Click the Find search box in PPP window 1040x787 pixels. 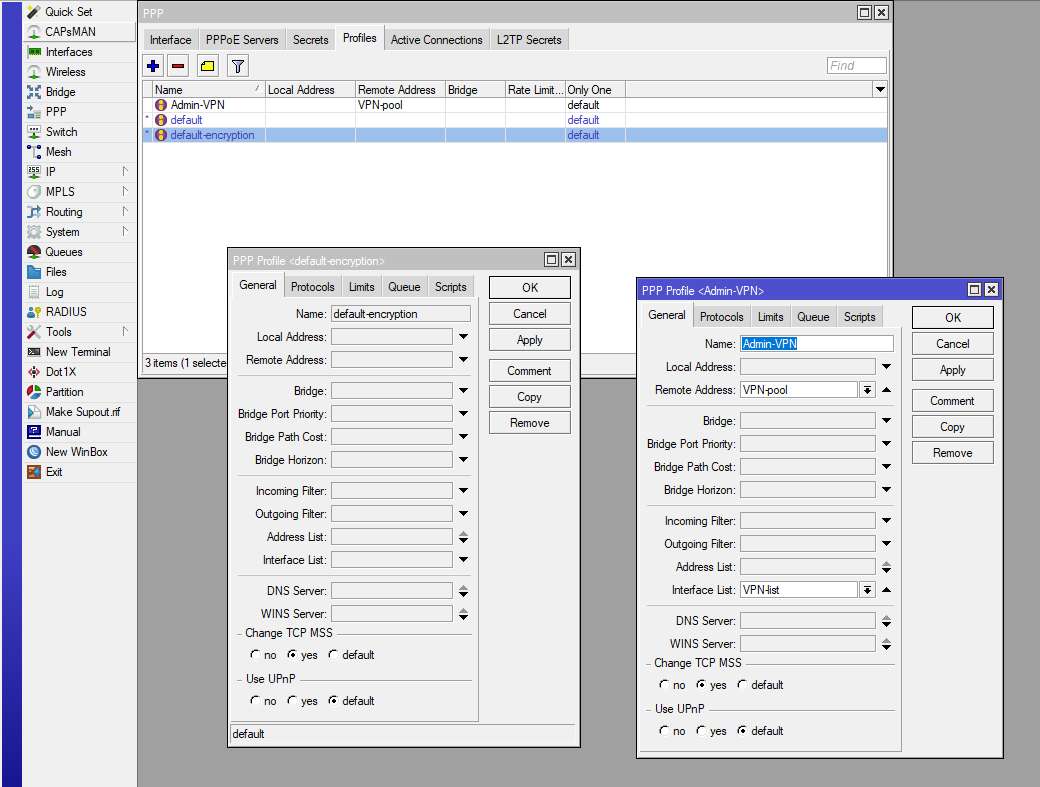click(x=856, y=66)
